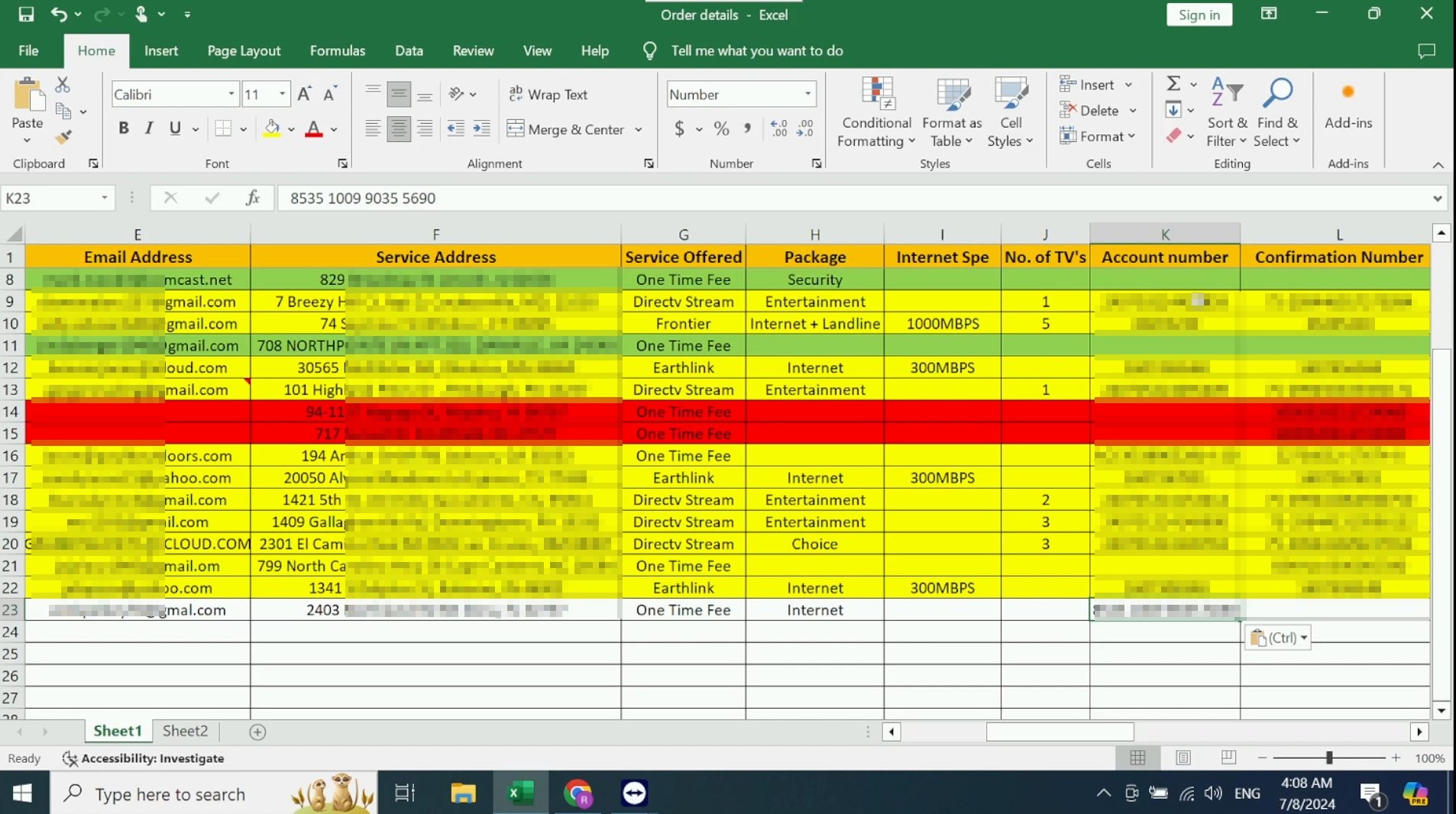Toggle Align Left
Image resolution: width=1456 pixels, height=814 pixels.
pos(373,128)
